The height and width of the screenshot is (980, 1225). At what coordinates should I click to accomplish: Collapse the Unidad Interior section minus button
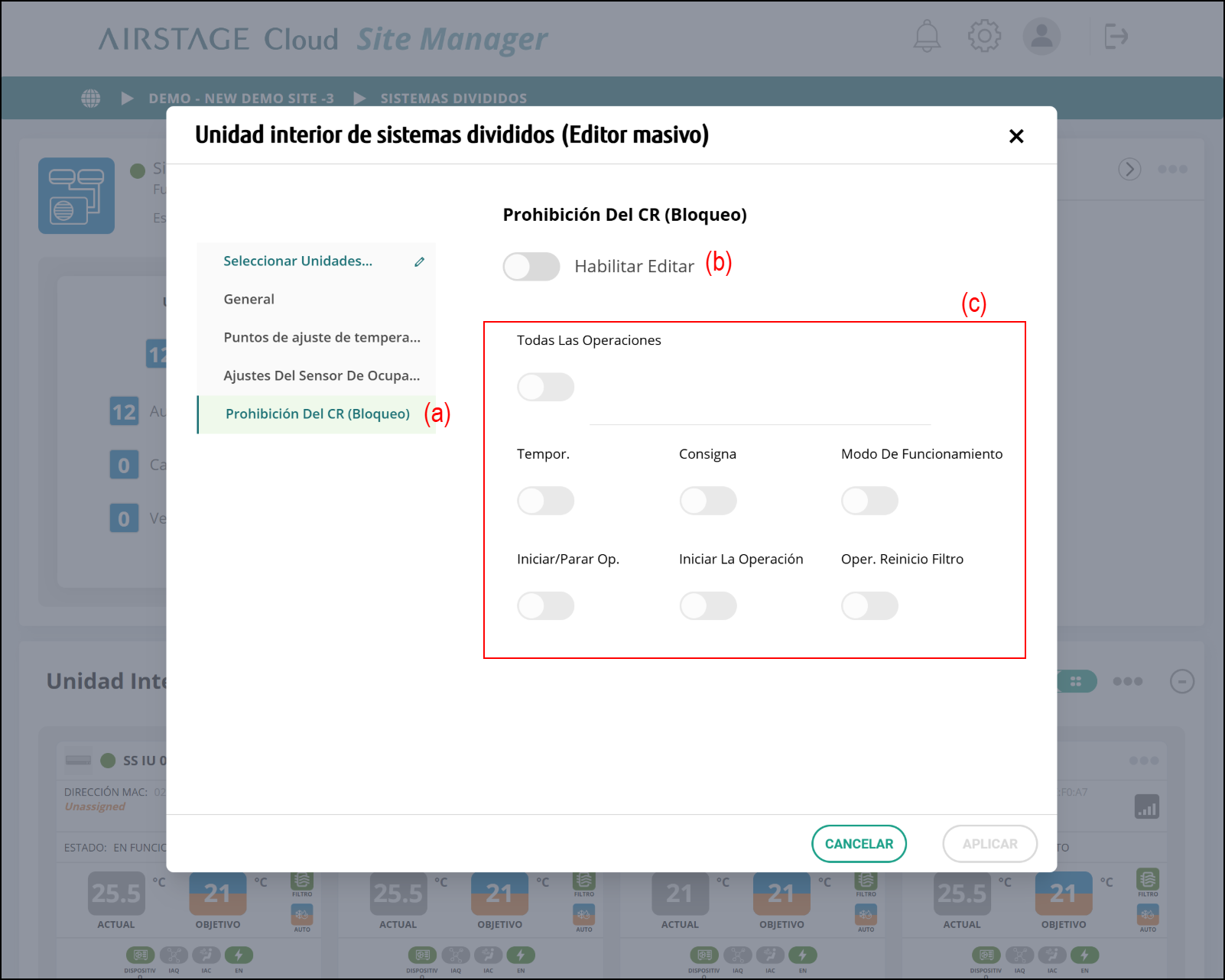click(x=1181, y=681)
